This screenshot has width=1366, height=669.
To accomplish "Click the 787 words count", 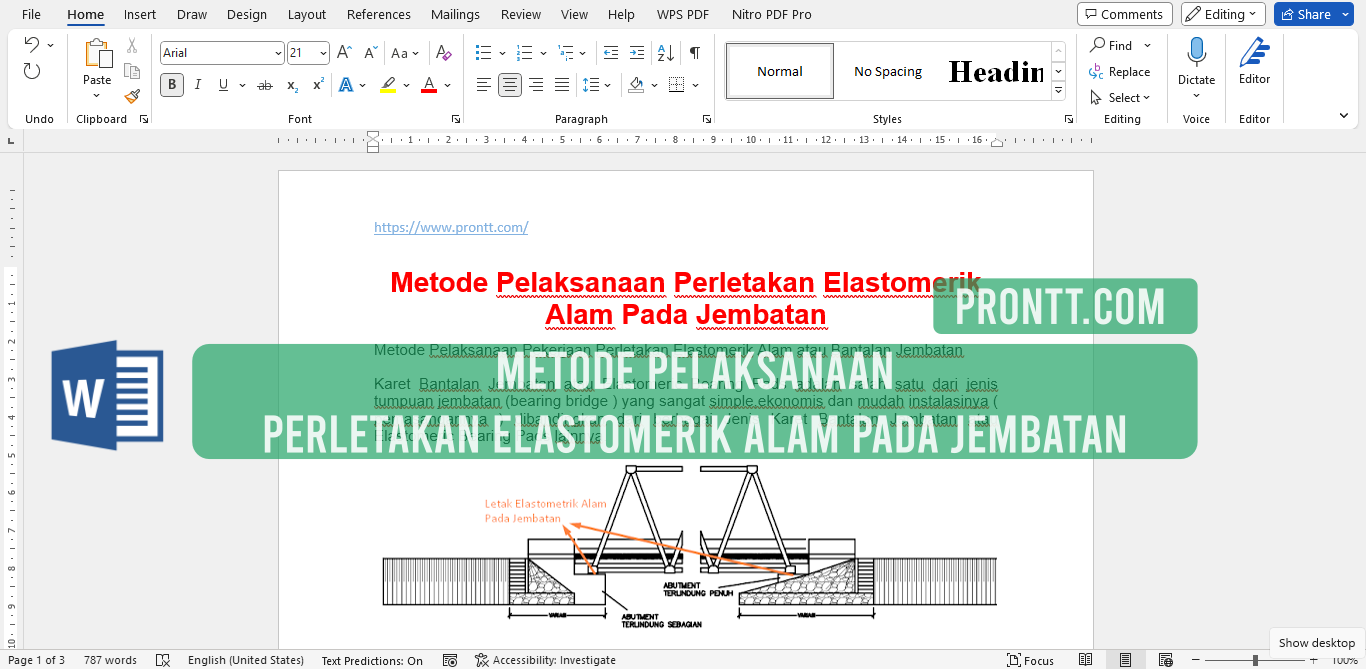I will click(x=110, y=660).
